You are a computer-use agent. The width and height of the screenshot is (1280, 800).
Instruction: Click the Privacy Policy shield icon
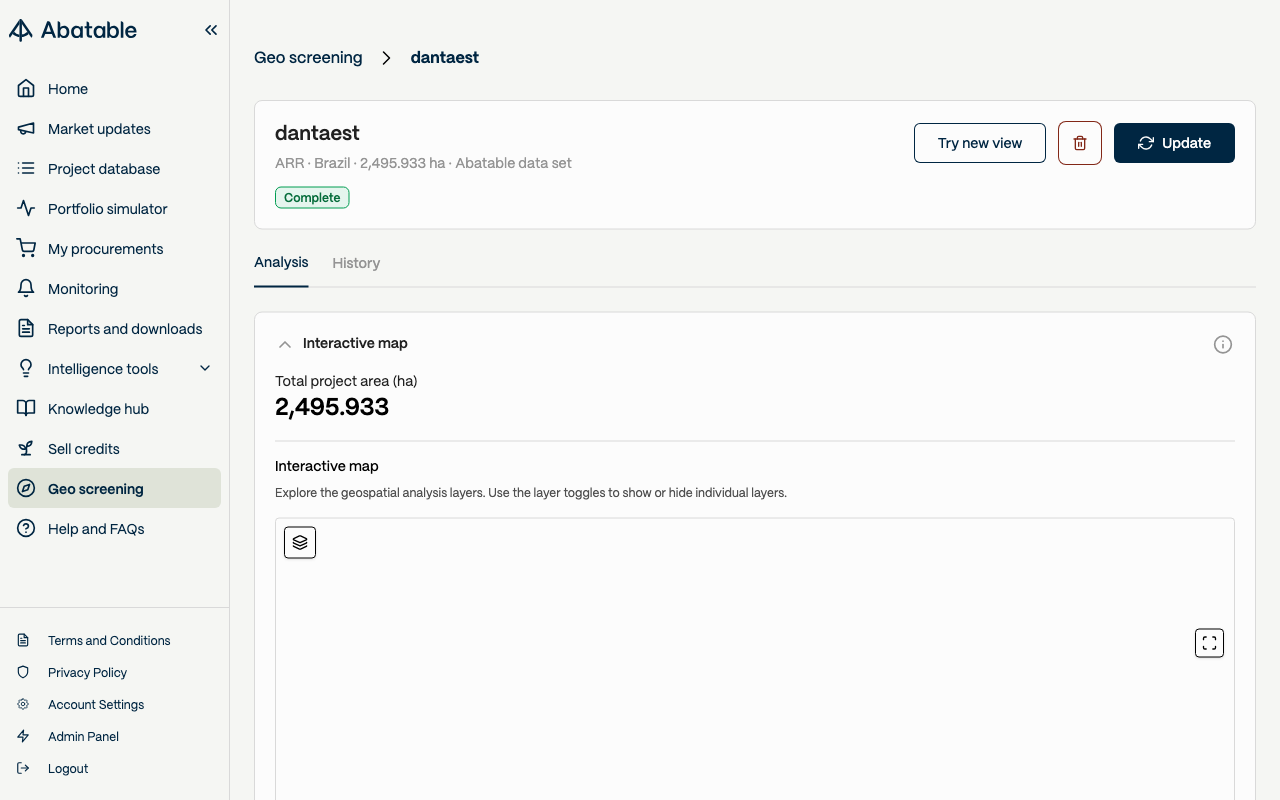23,673
